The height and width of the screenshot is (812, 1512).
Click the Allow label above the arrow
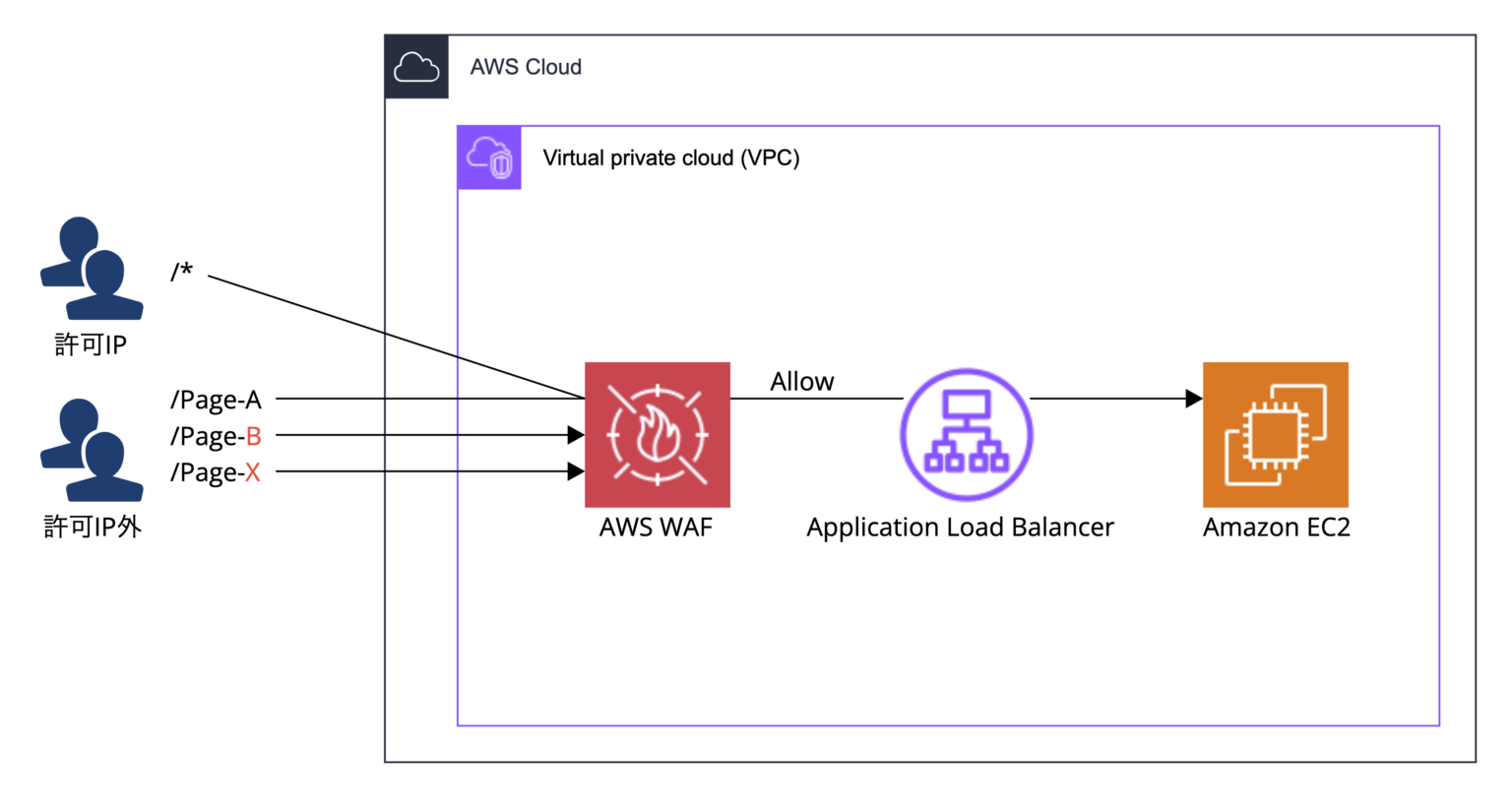[801, 382]
